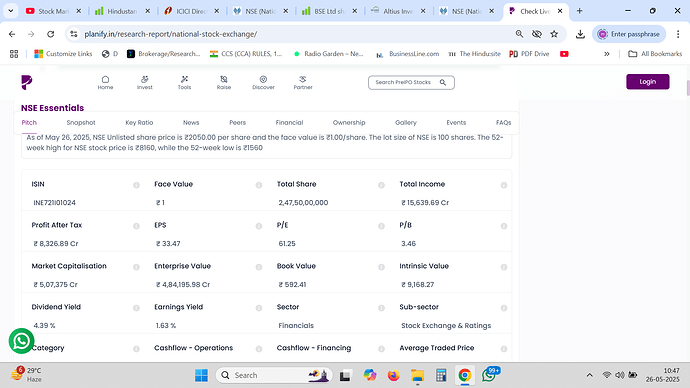Show info tooltip for Total Share
690x388 pixels.
click(x=382, y=185)
